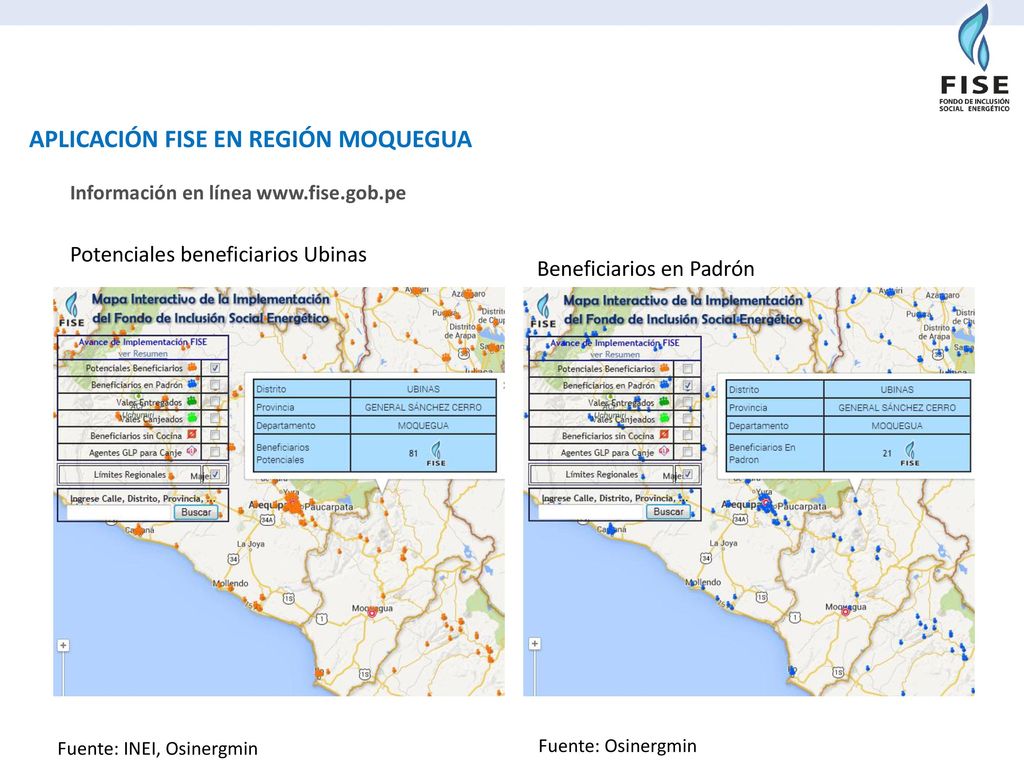1024x768 pixels.
Task: Click FISE logo in Beneficiarios en Padrón map header
Action: pos(543,311)
